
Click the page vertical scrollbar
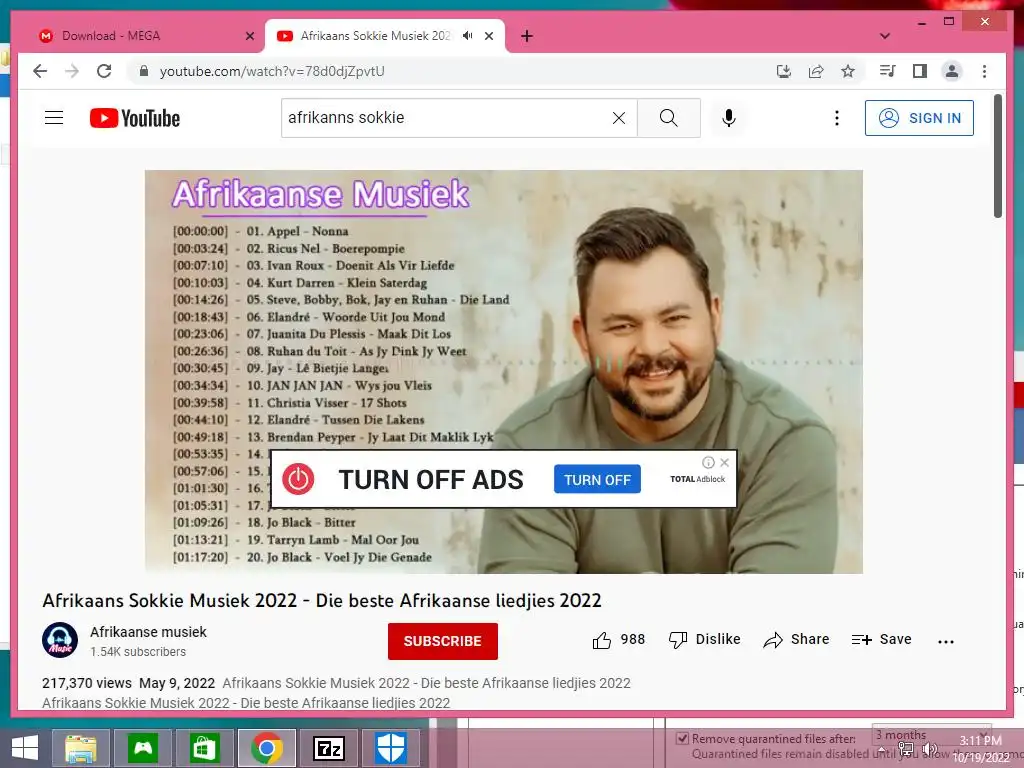tap(998, 155)
